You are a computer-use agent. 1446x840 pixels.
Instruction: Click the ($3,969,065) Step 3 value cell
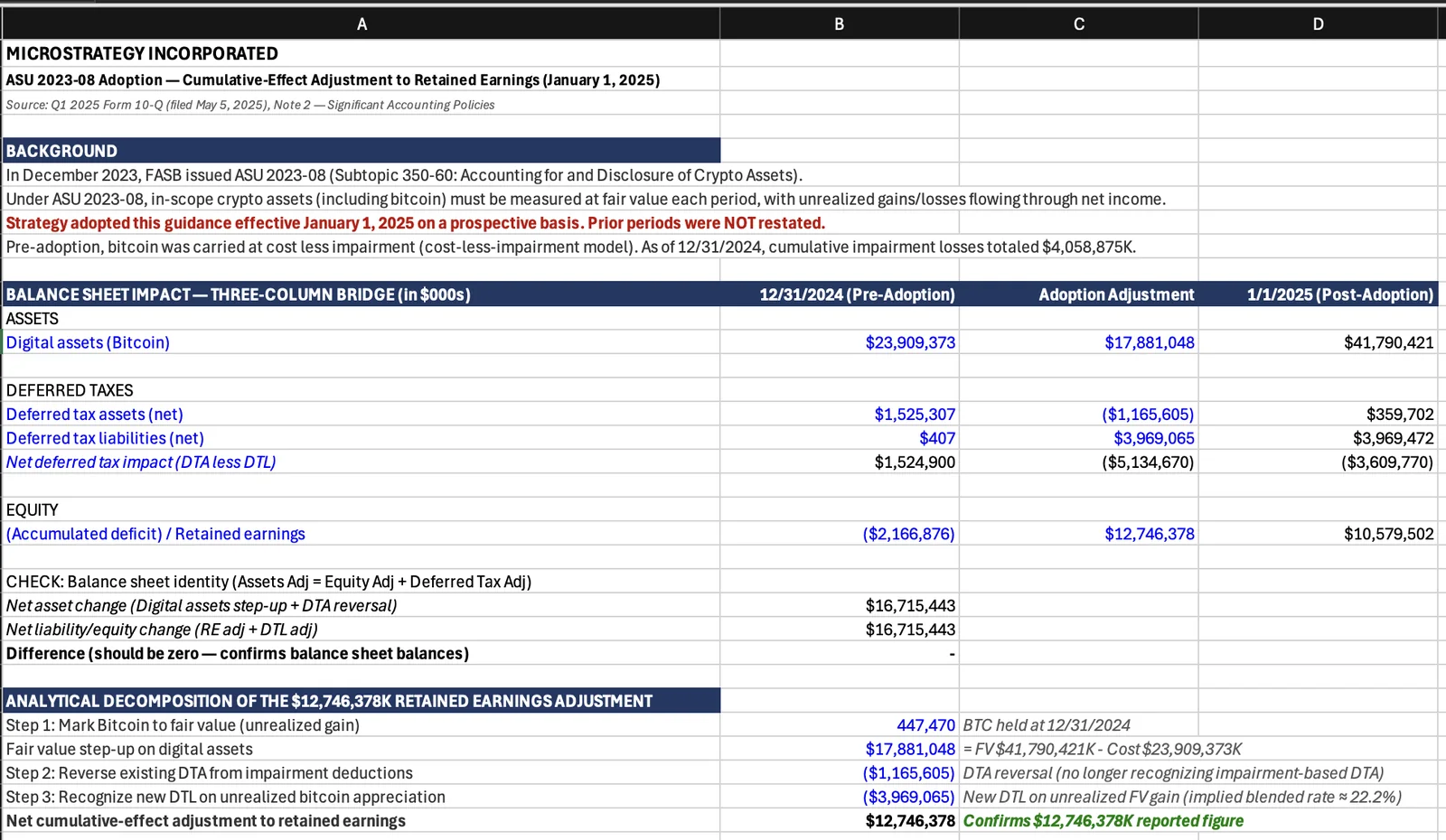click(x=840, y=797)
